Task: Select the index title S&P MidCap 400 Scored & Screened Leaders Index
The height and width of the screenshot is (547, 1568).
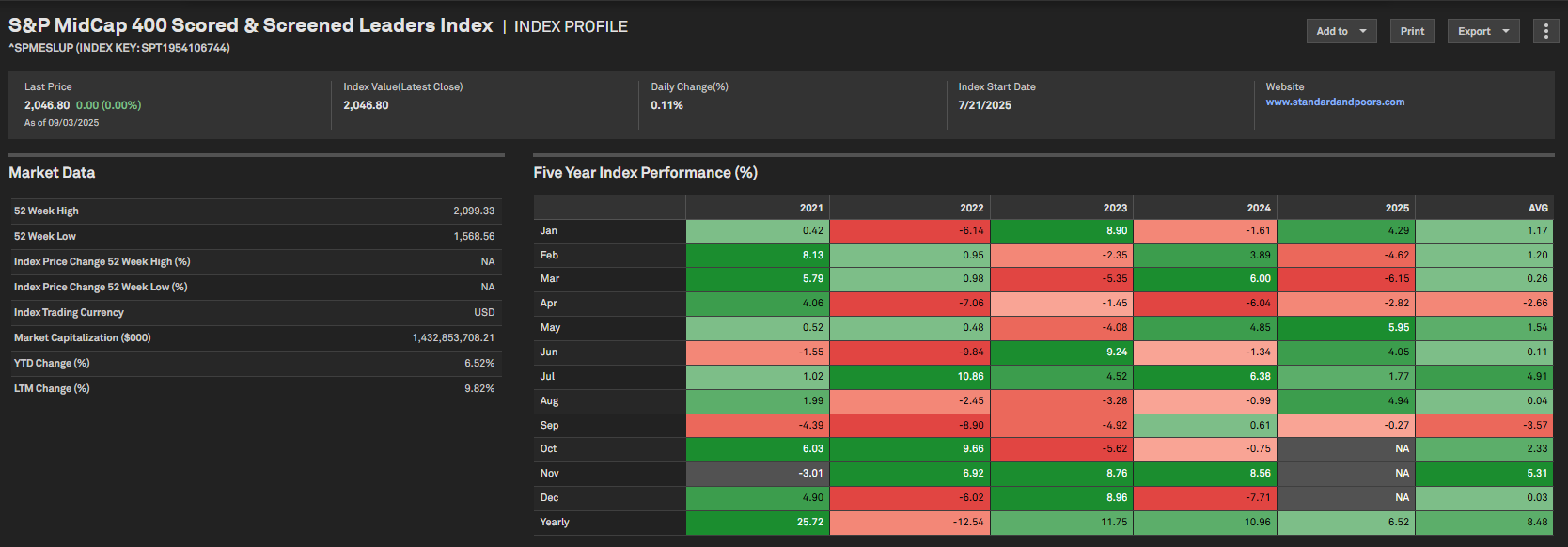Action: click(x=251, y=25)
